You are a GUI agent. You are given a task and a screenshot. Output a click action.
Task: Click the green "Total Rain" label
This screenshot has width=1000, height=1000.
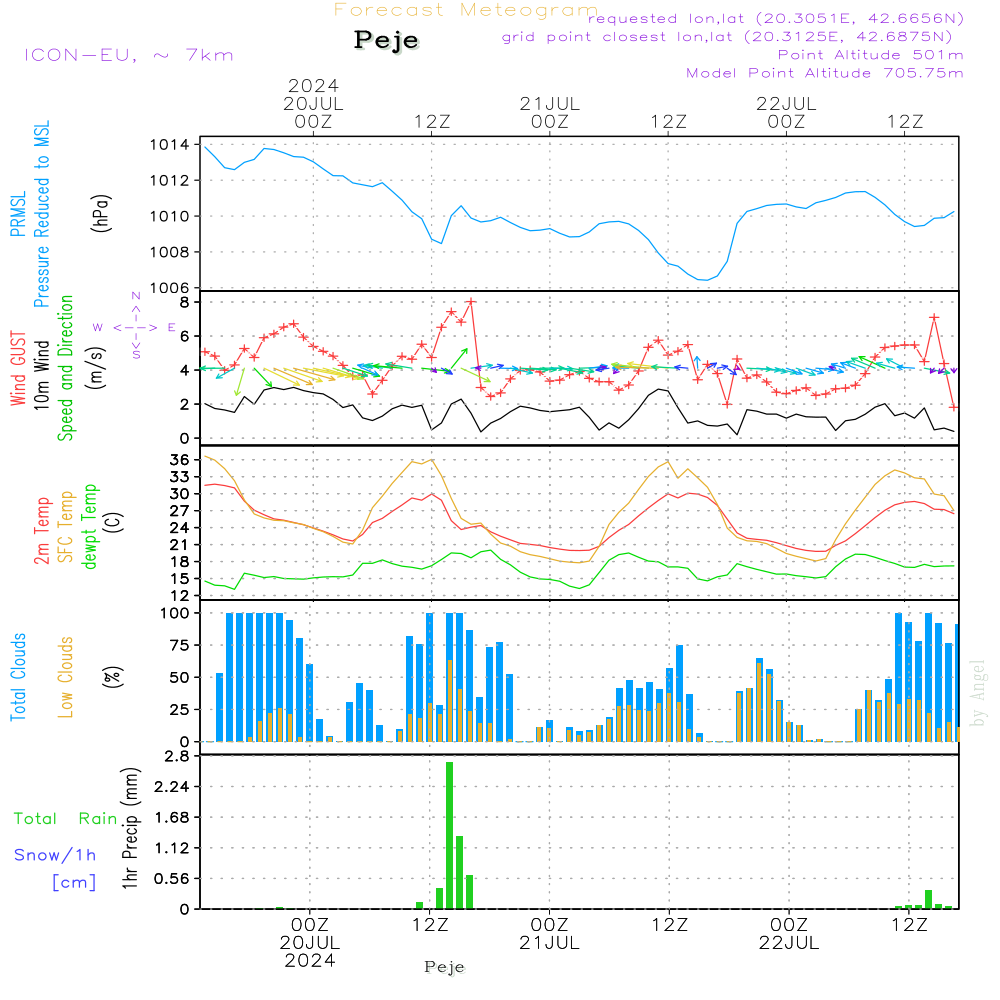tap(66, 819)
